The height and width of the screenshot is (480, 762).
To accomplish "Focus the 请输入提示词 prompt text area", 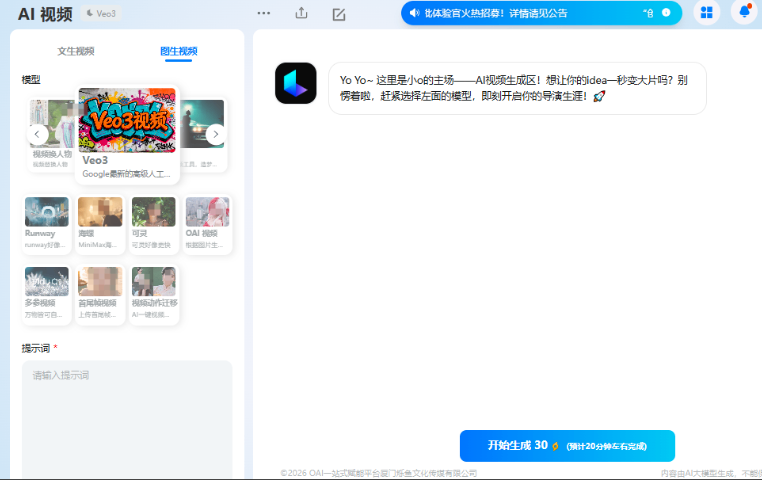I will coord(127,419).
